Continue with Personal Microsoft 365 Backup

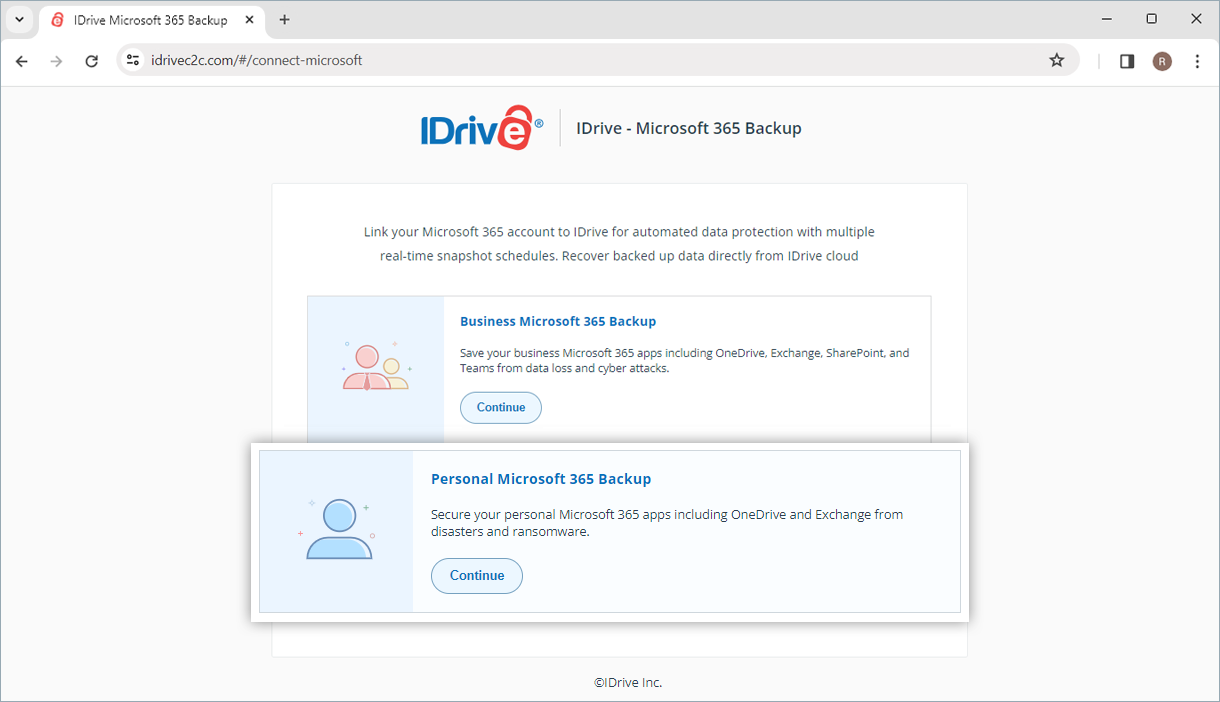tap(477, 575)
